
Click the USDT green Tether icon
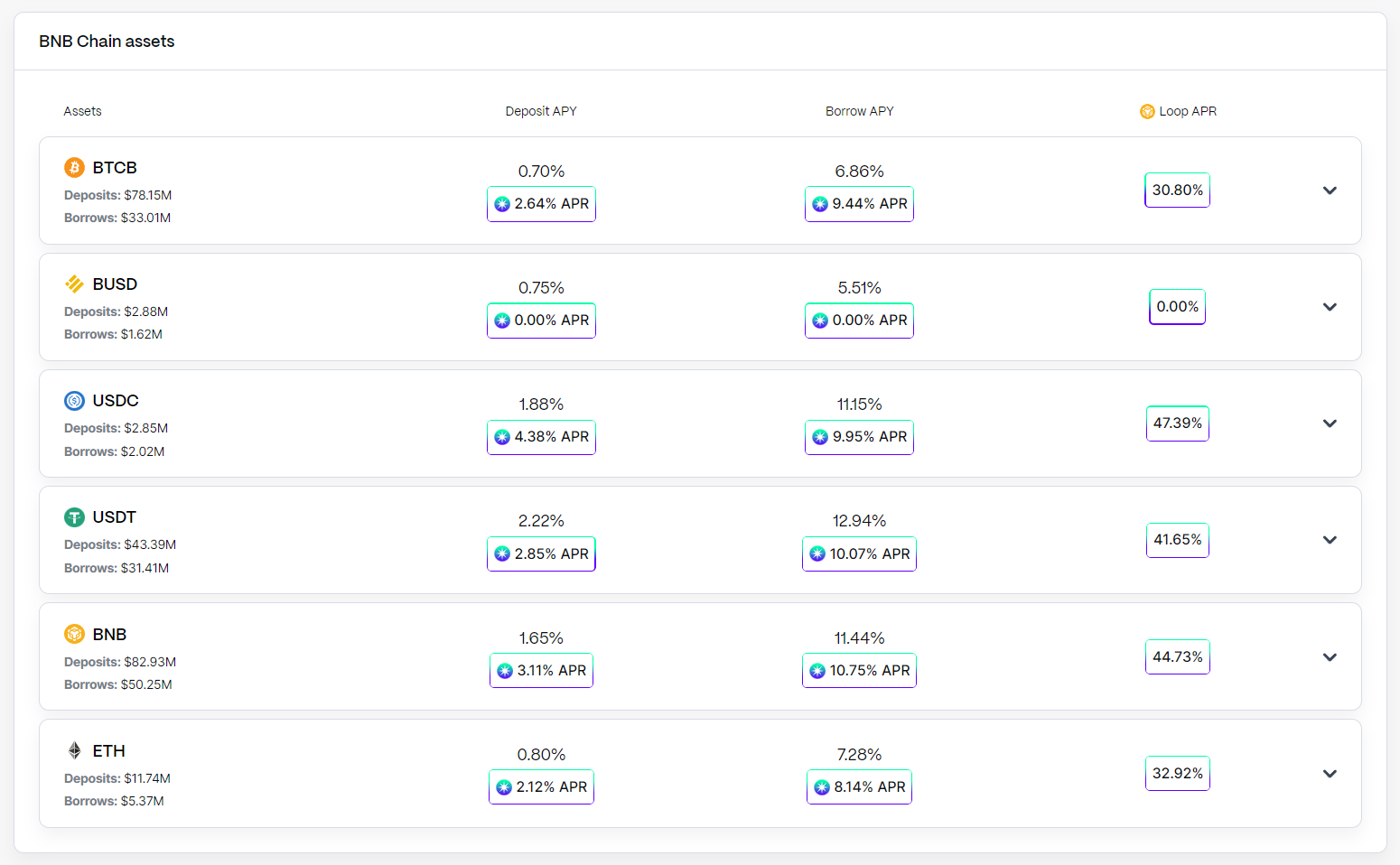74,517
